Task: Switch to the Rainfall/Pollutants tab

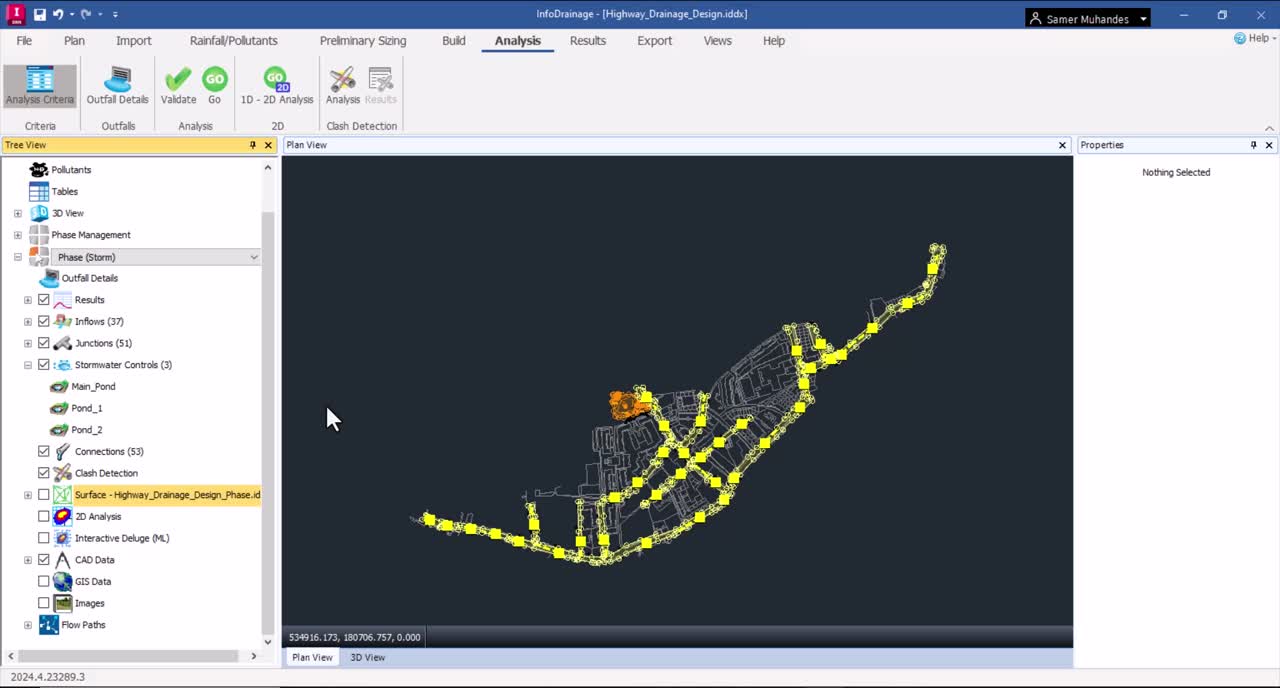Action: point(234,41)
